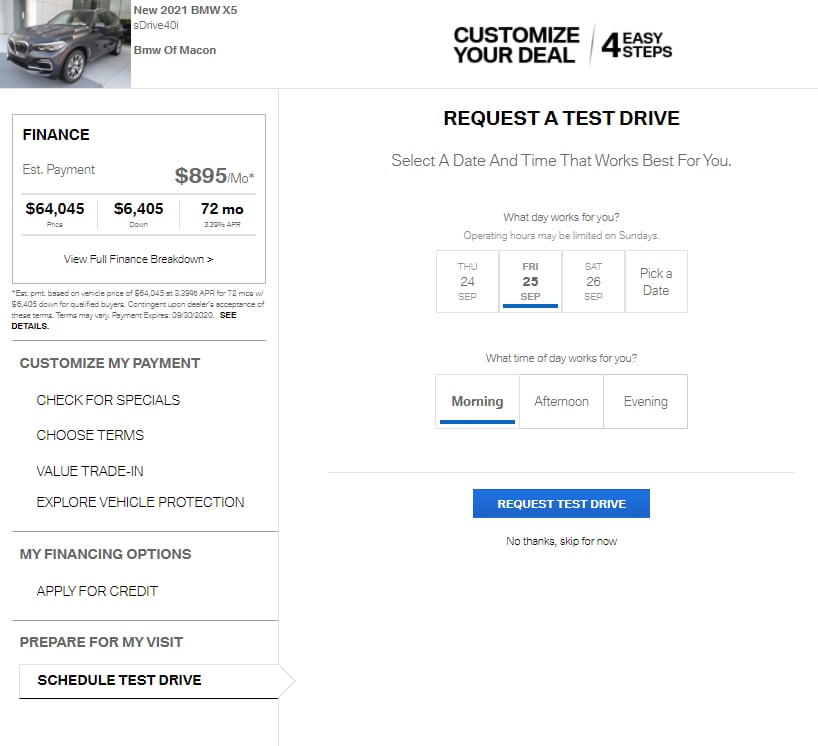818x746 pixels.
Task: Click the $64,045 price value
Action: (x=55, y=209)
